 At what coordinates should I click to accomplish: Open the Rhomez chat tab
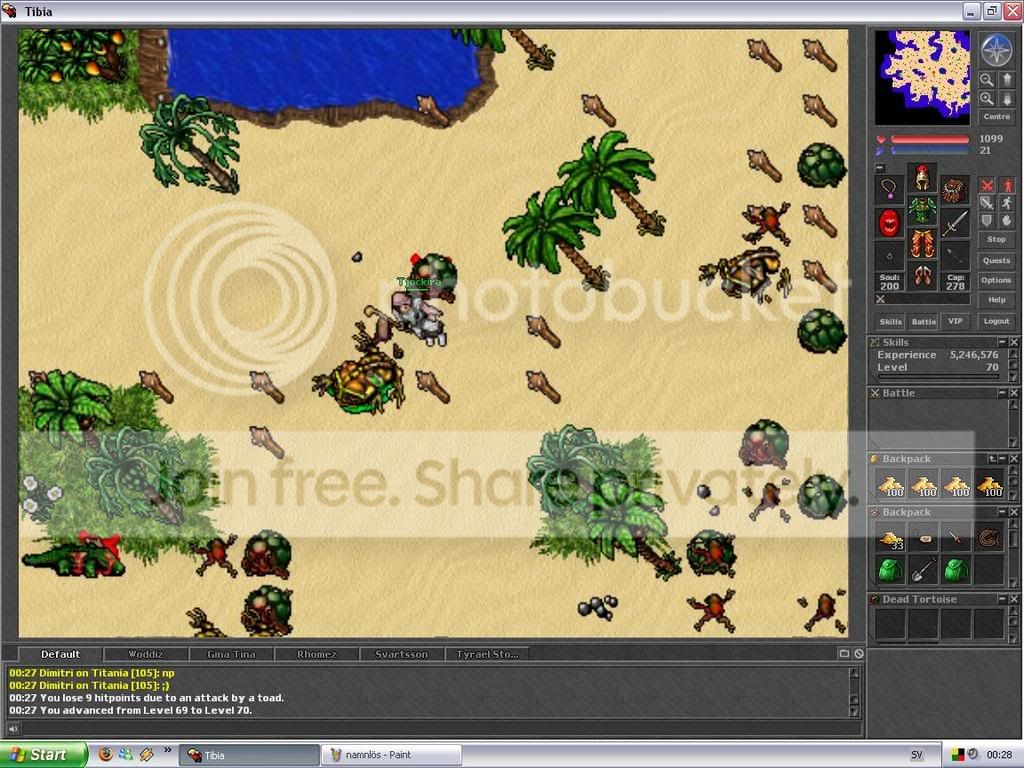tap(317, 654)
